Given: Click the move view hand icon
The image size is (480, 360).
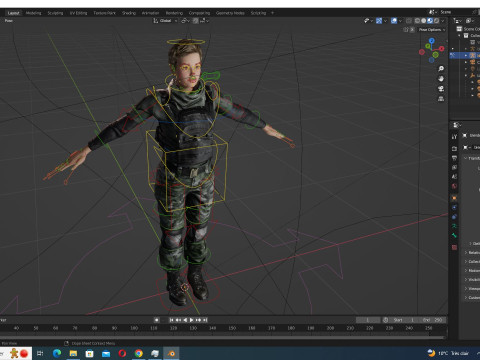Looking at the screenshot, I should point(441,79).
